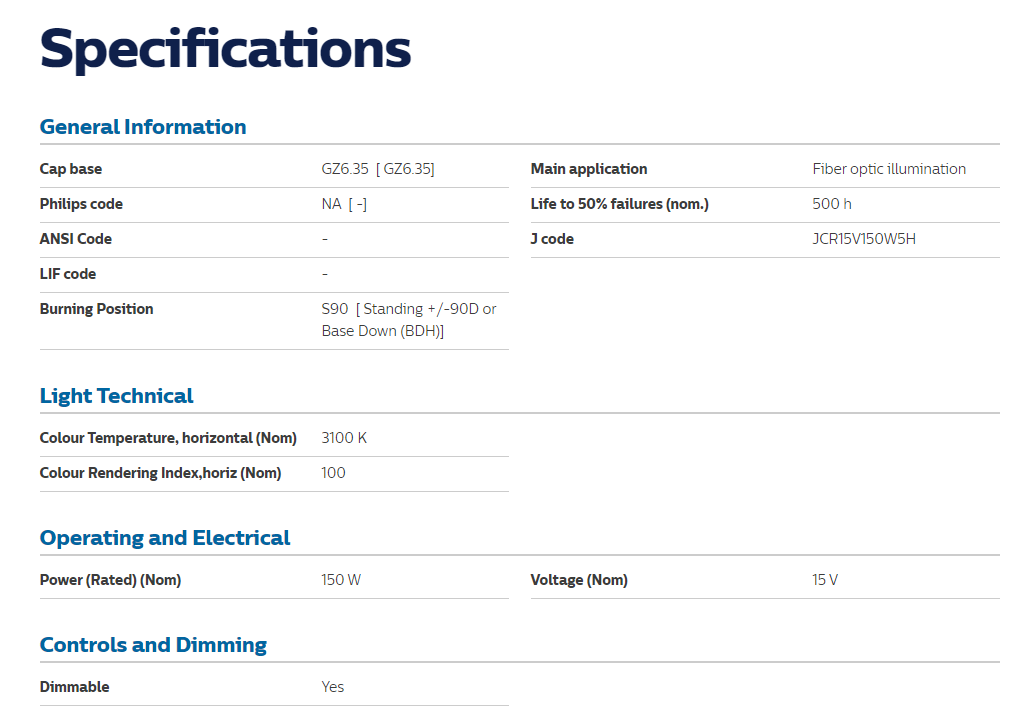Click the J code value JCR15V150W5H
1020x724 pixels.
[864, 239]
